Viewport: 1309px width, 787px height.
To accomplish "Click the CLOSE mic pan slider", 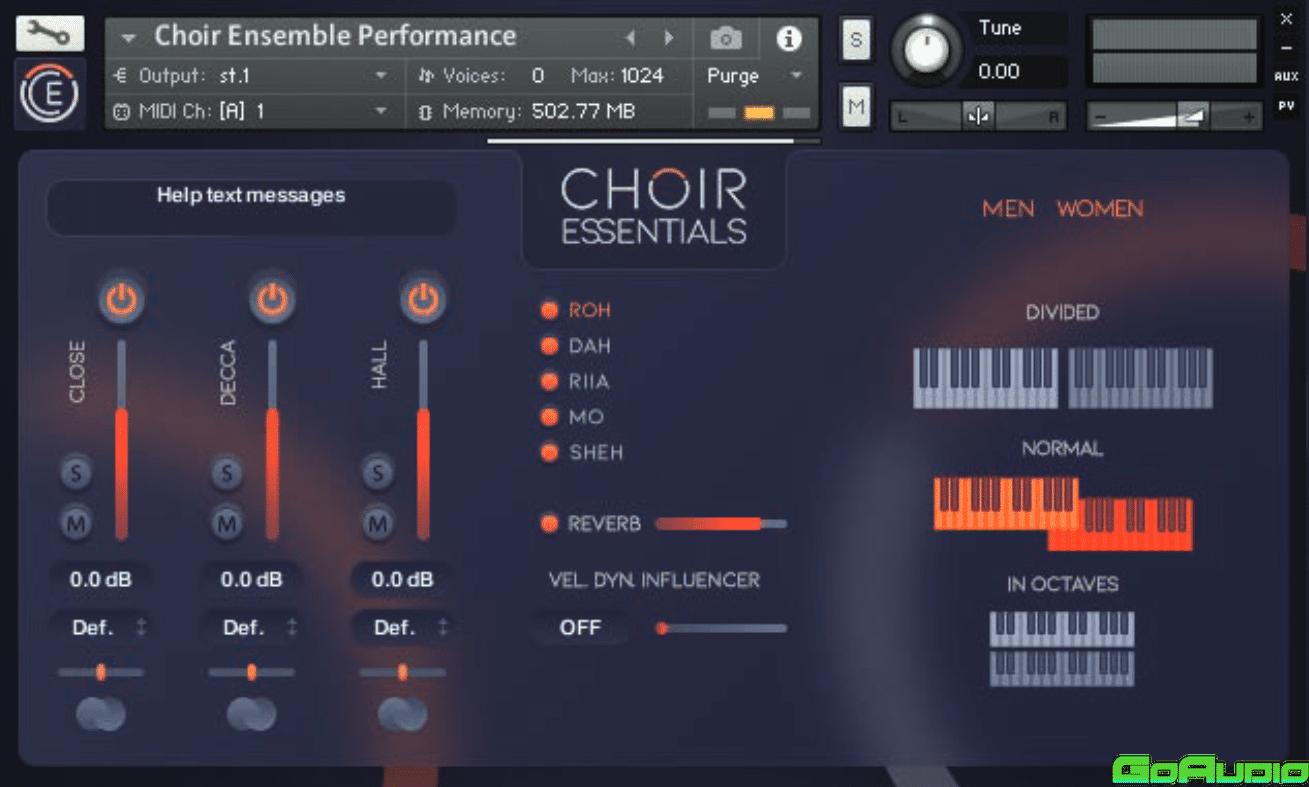I will click(100, 672).
